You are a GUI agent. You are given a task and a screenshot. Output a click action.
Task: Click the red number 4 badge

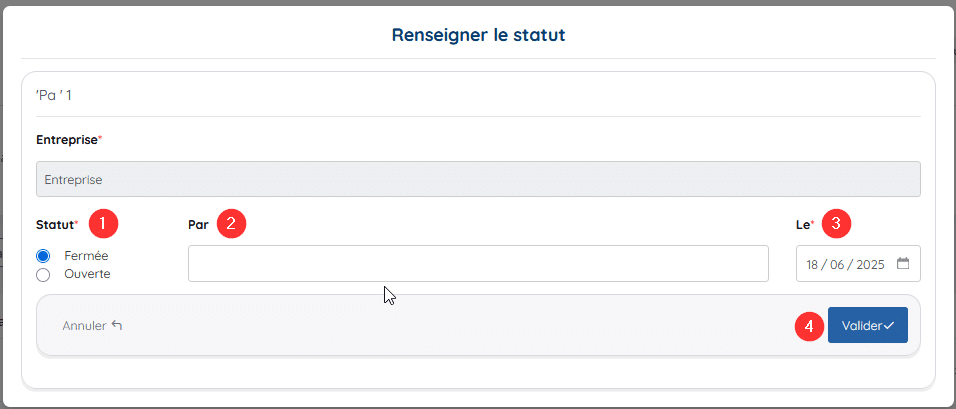pos(809,326)
